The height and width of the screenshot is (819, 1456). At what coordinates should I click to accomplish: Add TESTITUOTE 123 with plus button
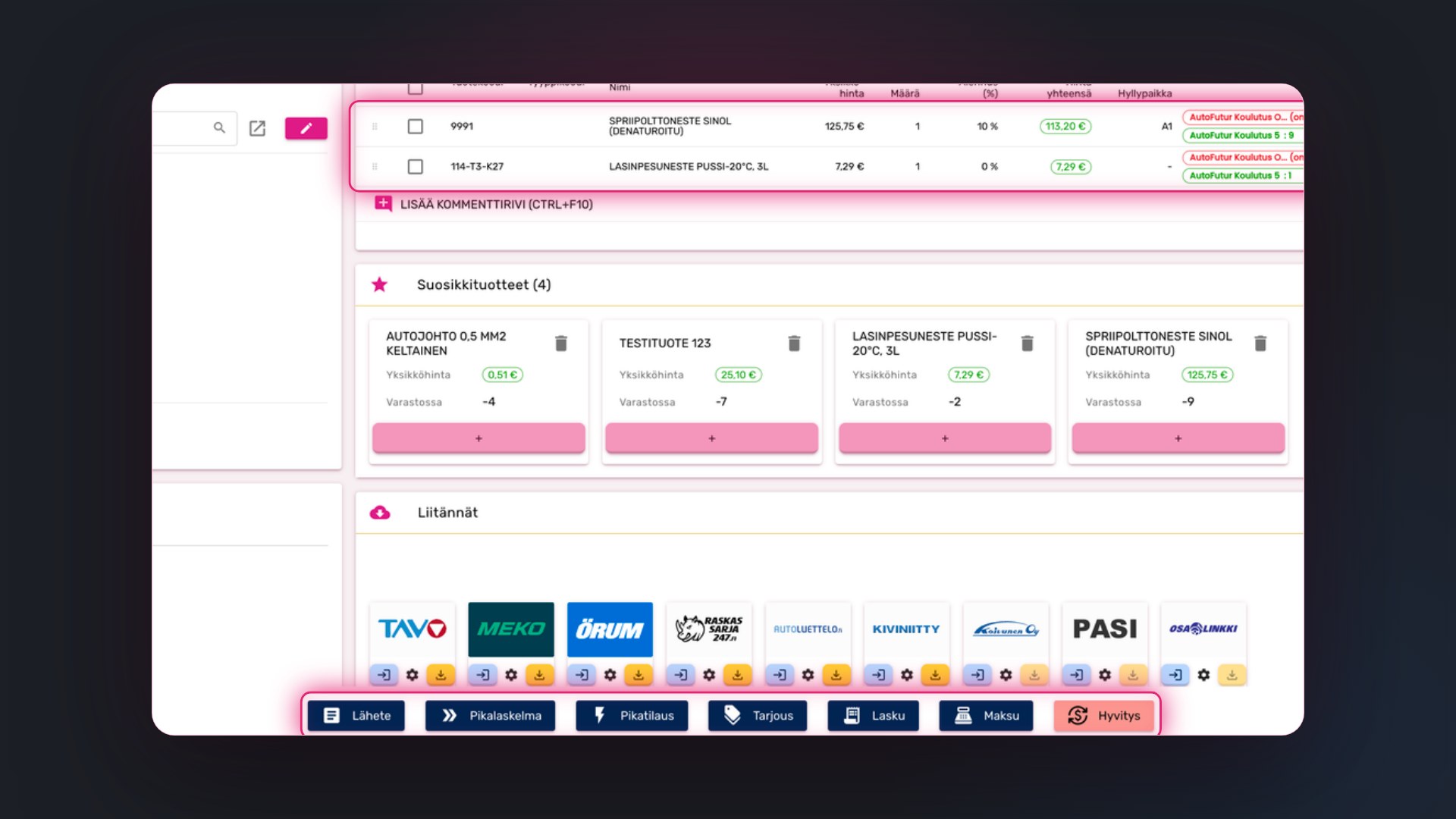[711, 438]
